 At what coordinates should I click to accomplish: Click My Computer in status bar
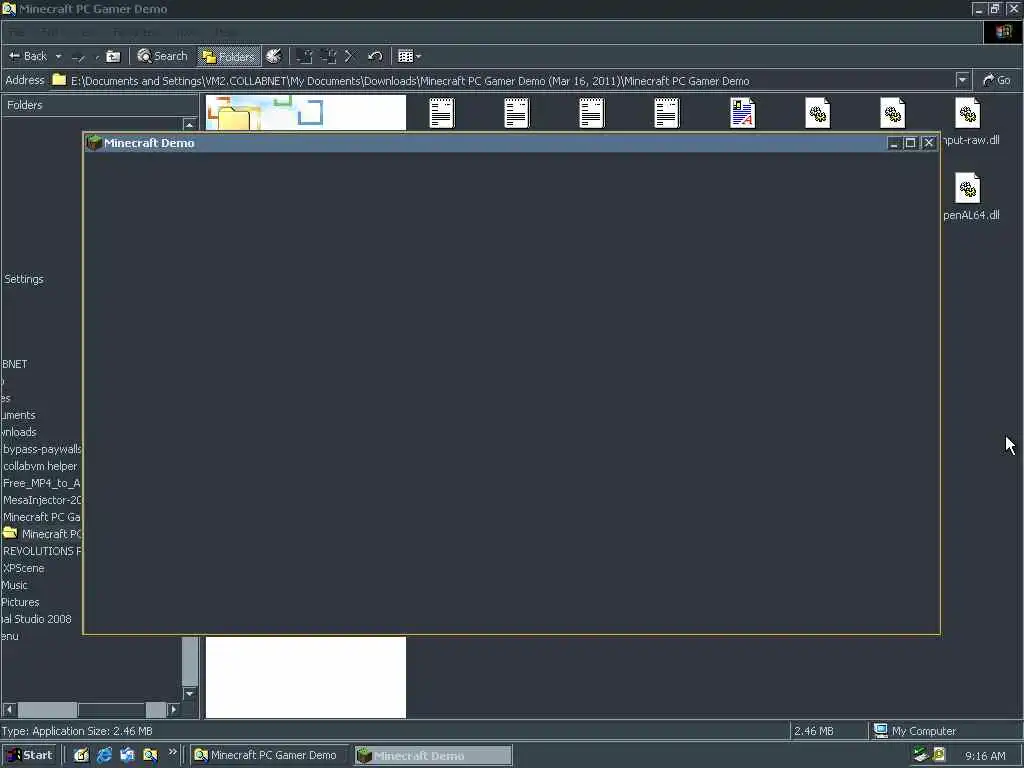click(x=915, y=731)
